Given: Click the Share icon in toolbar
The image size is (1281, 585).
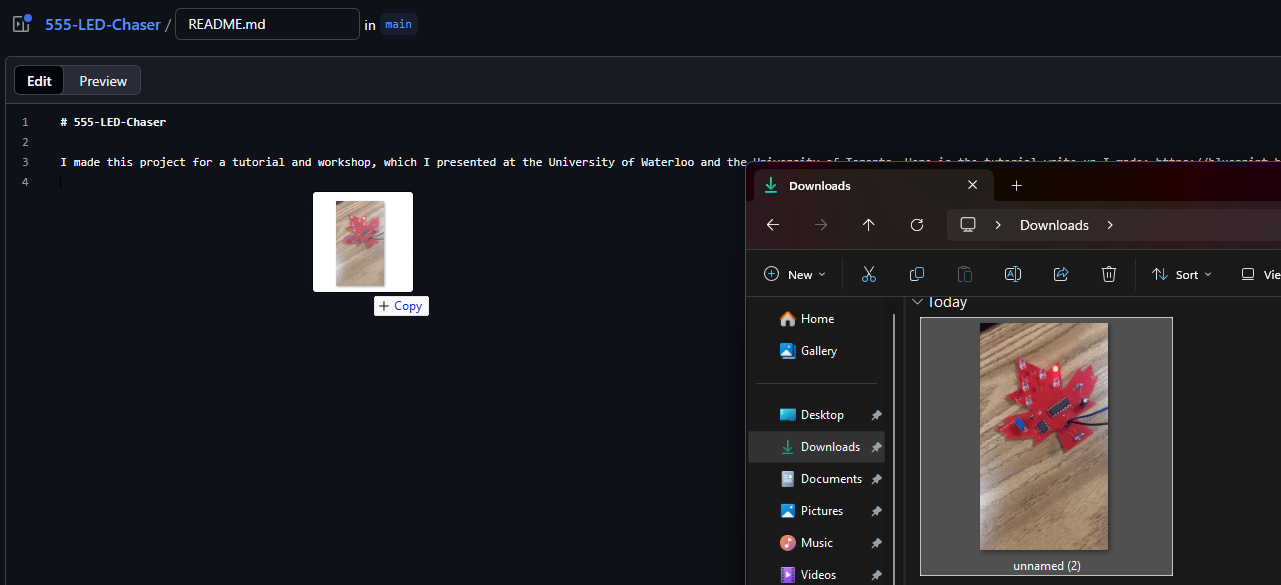Looking at the screenshot, I should point(1061,274).
